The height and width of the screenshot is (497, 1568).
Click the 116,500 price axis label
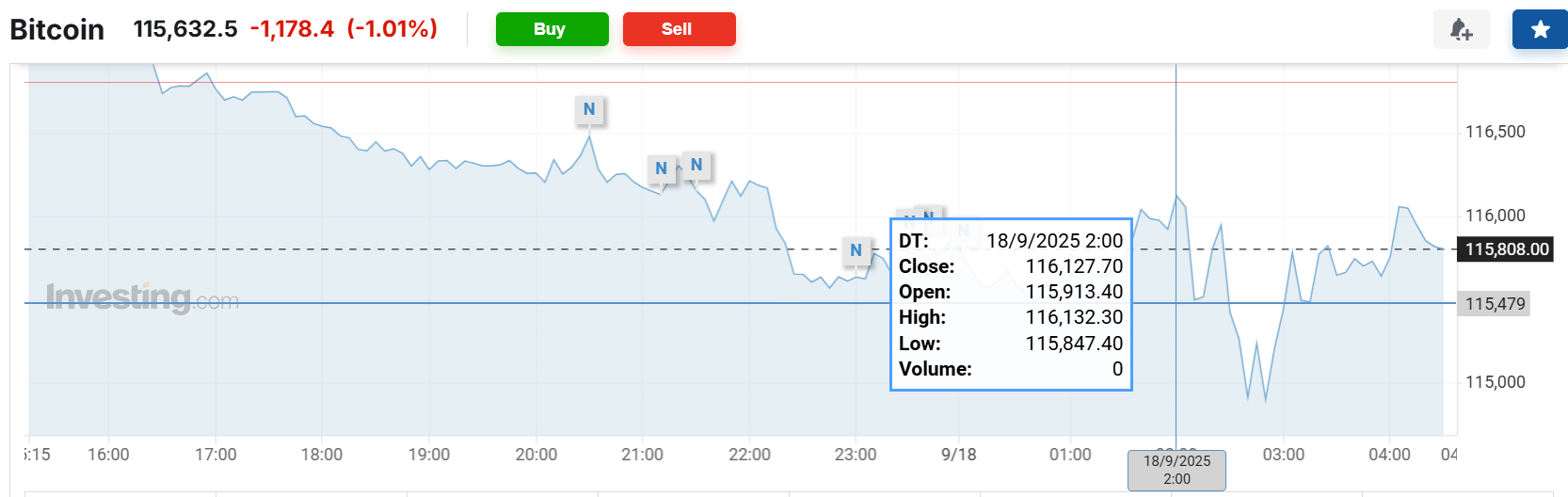[1495, 132]
